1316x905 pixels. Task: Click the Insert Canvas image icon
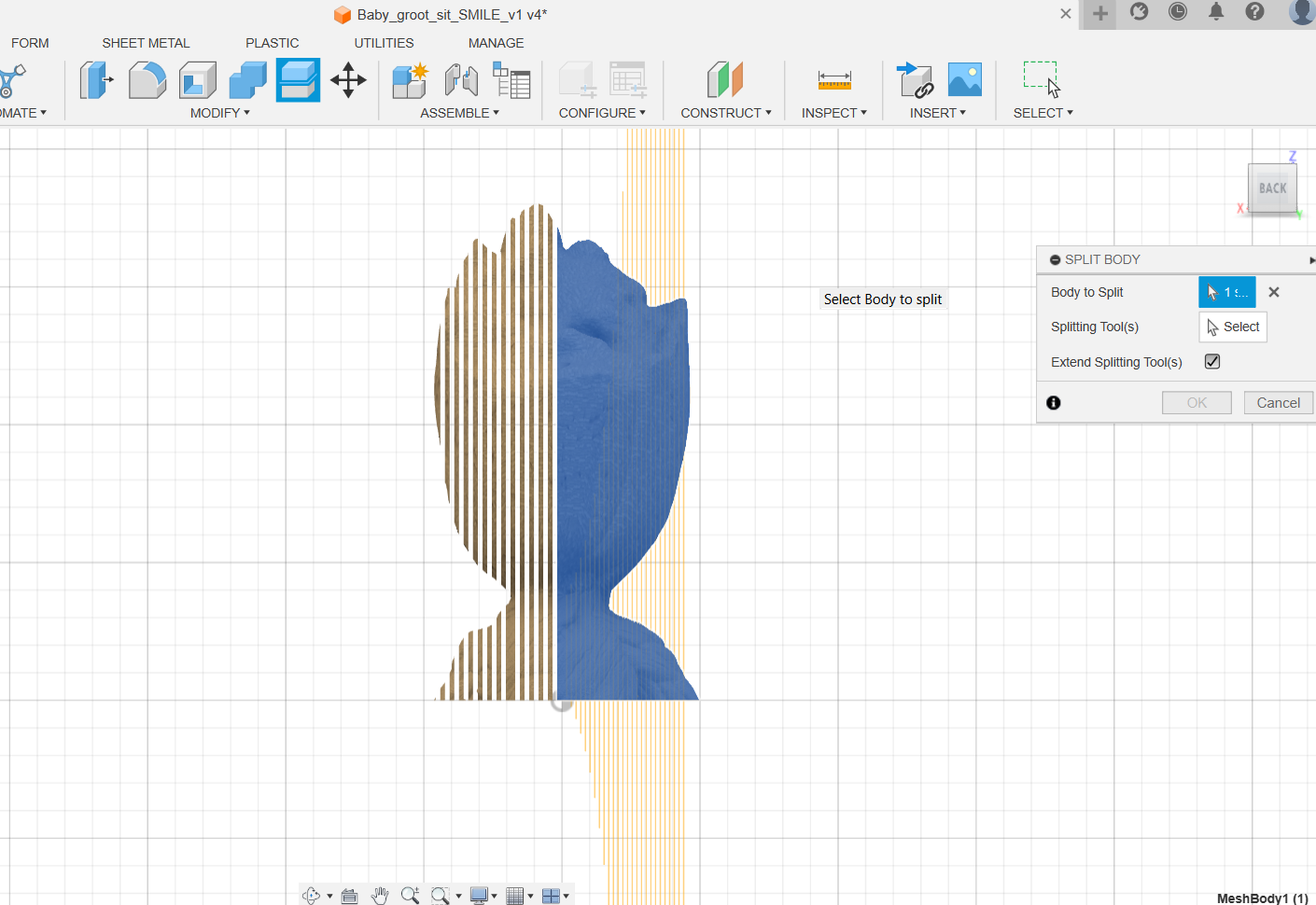pyautogui.click(x=965, y=80)
